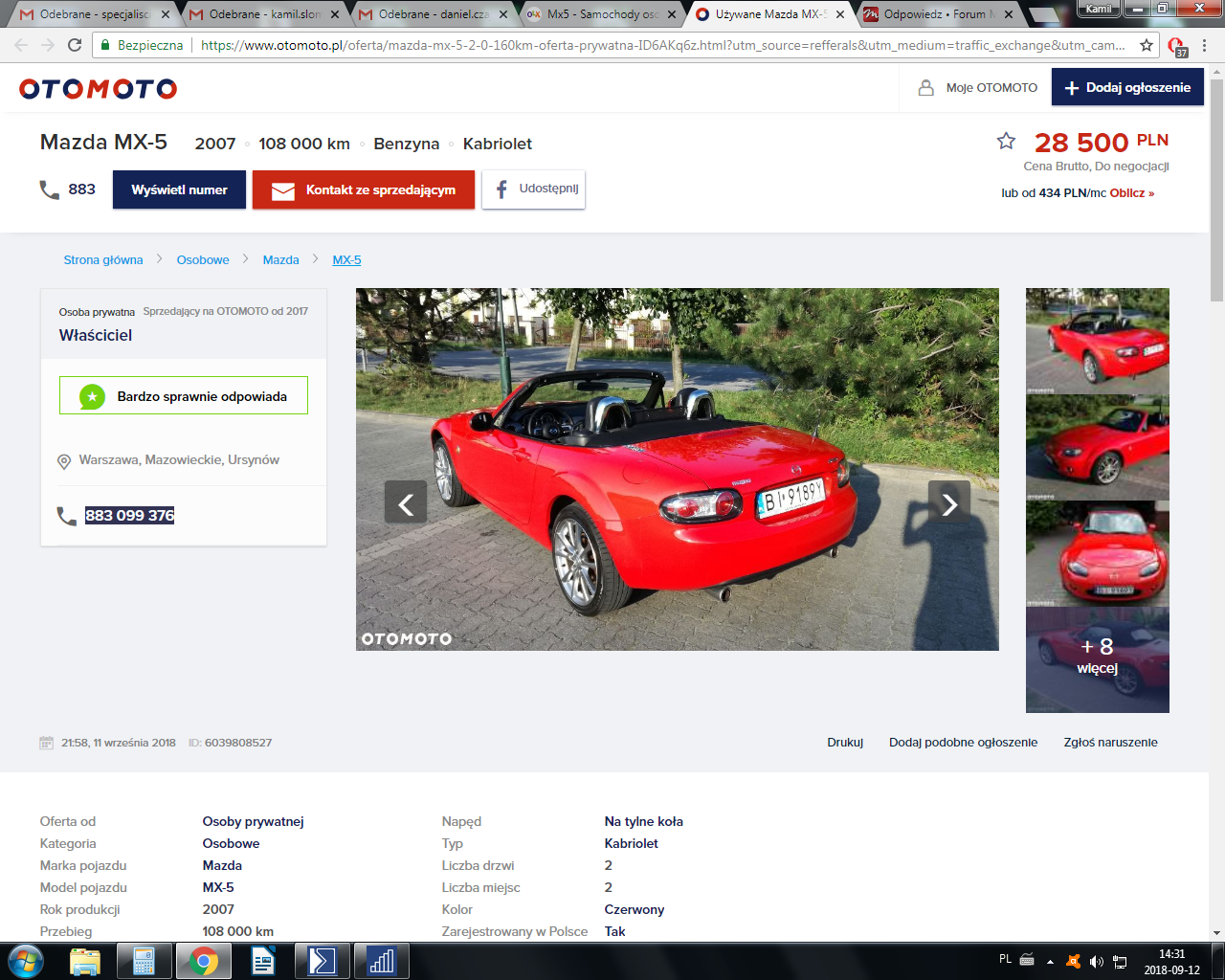Switch to the Odpowiedz Forum tab
1225x980 pixels.
click(x=939, y=14)
